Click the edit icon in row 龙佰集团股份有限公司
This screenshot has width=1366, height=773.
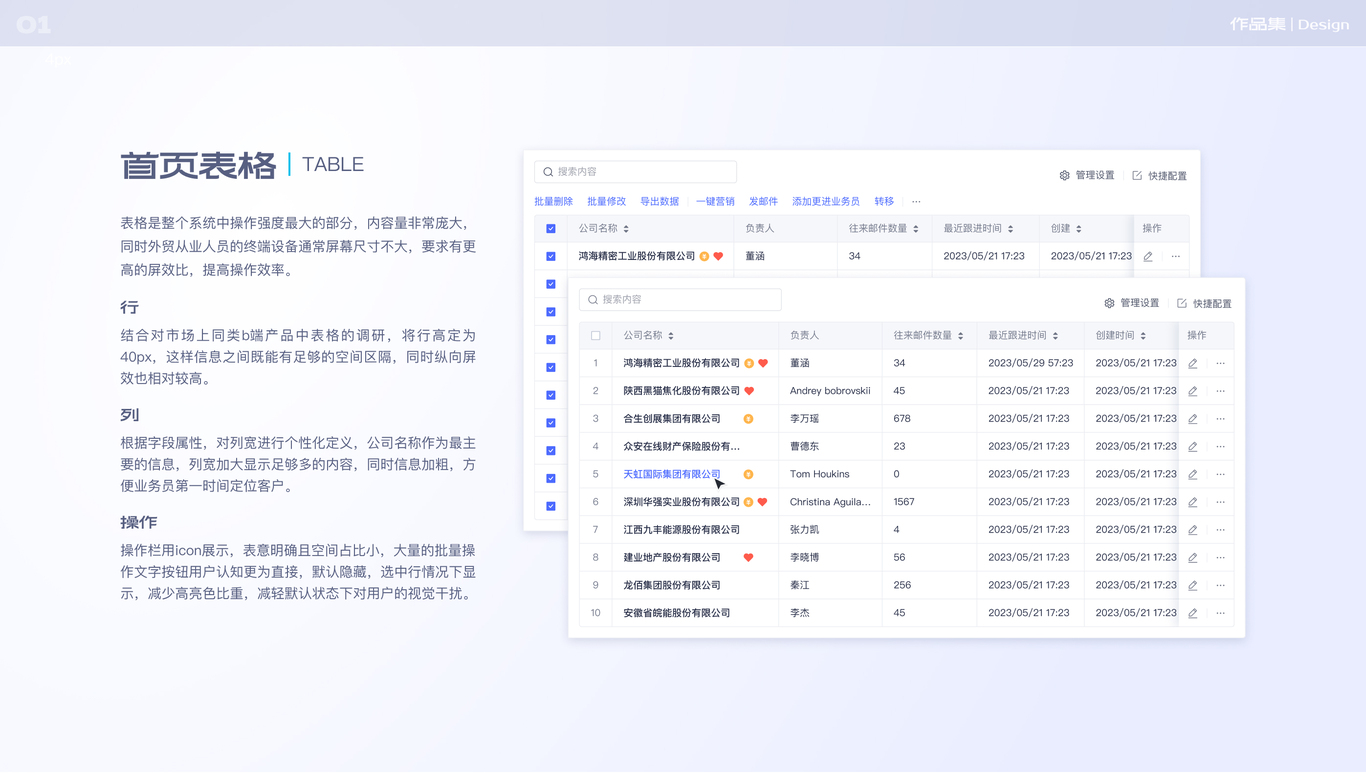[1193, 585]
